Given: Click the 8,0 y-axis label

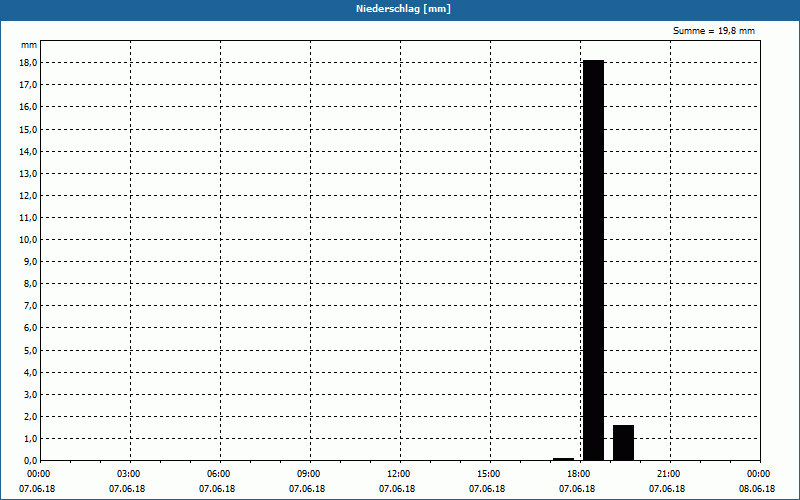Looking at the screenshot, I should [x=31, y=284].
